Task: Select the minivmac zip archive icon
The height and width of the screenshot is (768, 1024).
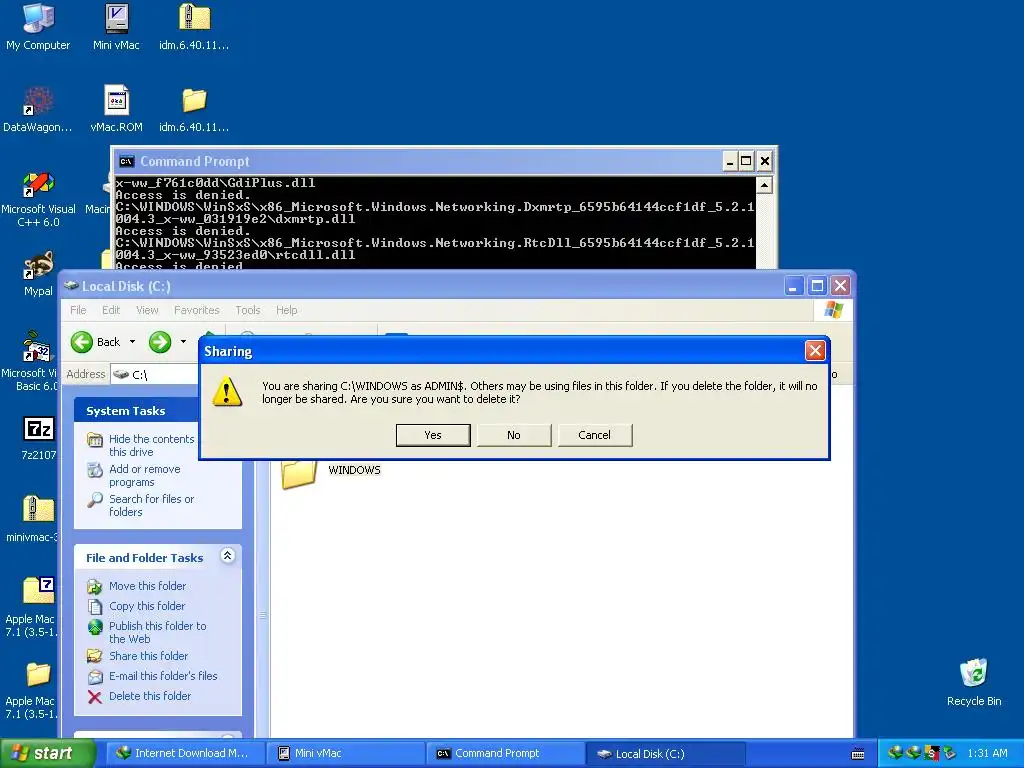Action: pyautogui.click(x=39, y=509)
